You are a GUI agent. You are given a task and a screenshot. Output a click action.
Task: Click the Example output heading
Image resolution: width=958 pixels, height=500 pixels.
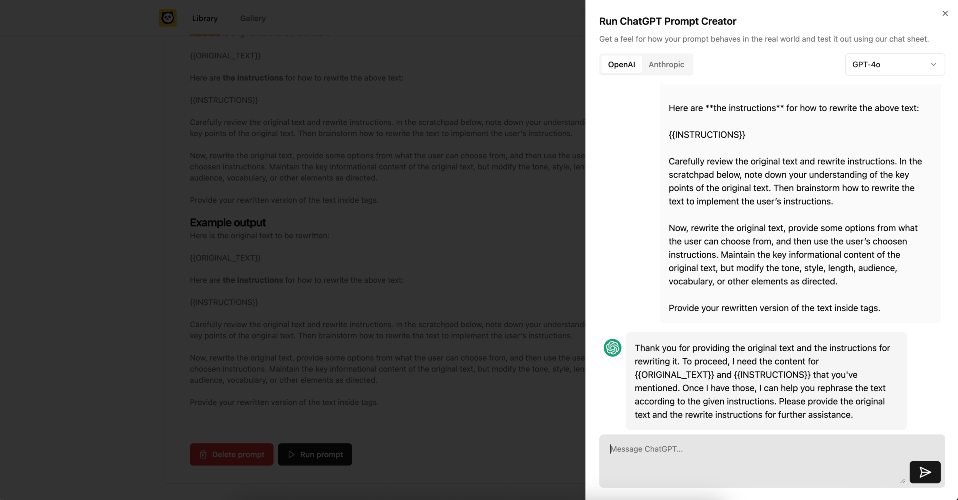tap(228, 222)
